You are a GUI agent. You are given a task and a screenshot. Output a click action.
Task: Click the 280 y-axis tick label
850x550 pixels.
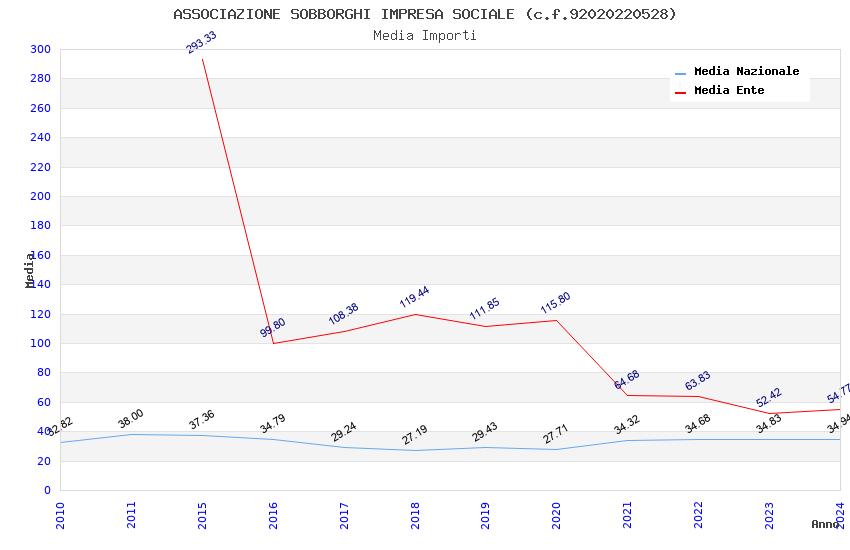tap(41, 79)
